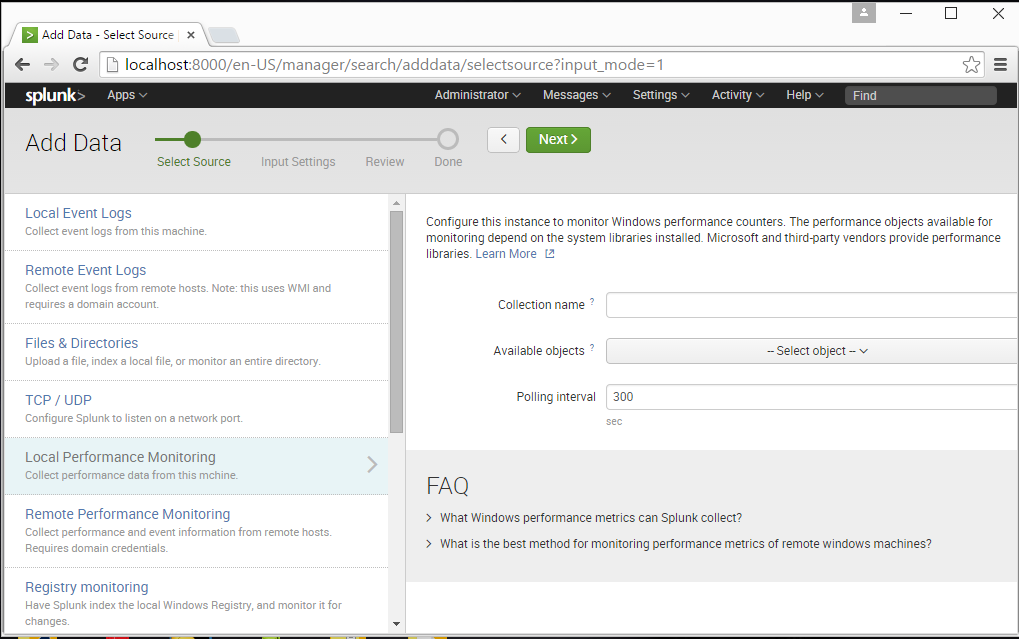Click the browser back arrow

point(23,64)
